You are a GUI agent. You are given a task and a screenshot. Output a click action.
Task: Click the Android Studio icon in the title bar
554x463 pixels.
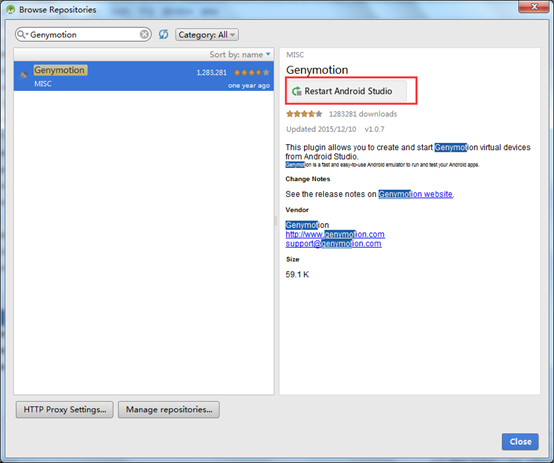click(11, 10)
